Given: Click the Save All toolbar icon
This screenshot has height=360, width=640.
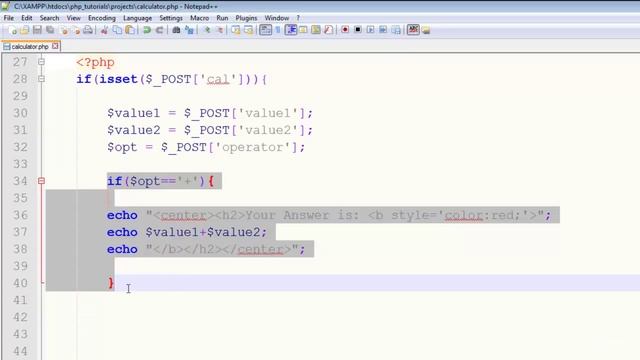Looking at the screenshot, I should [50, 30].
